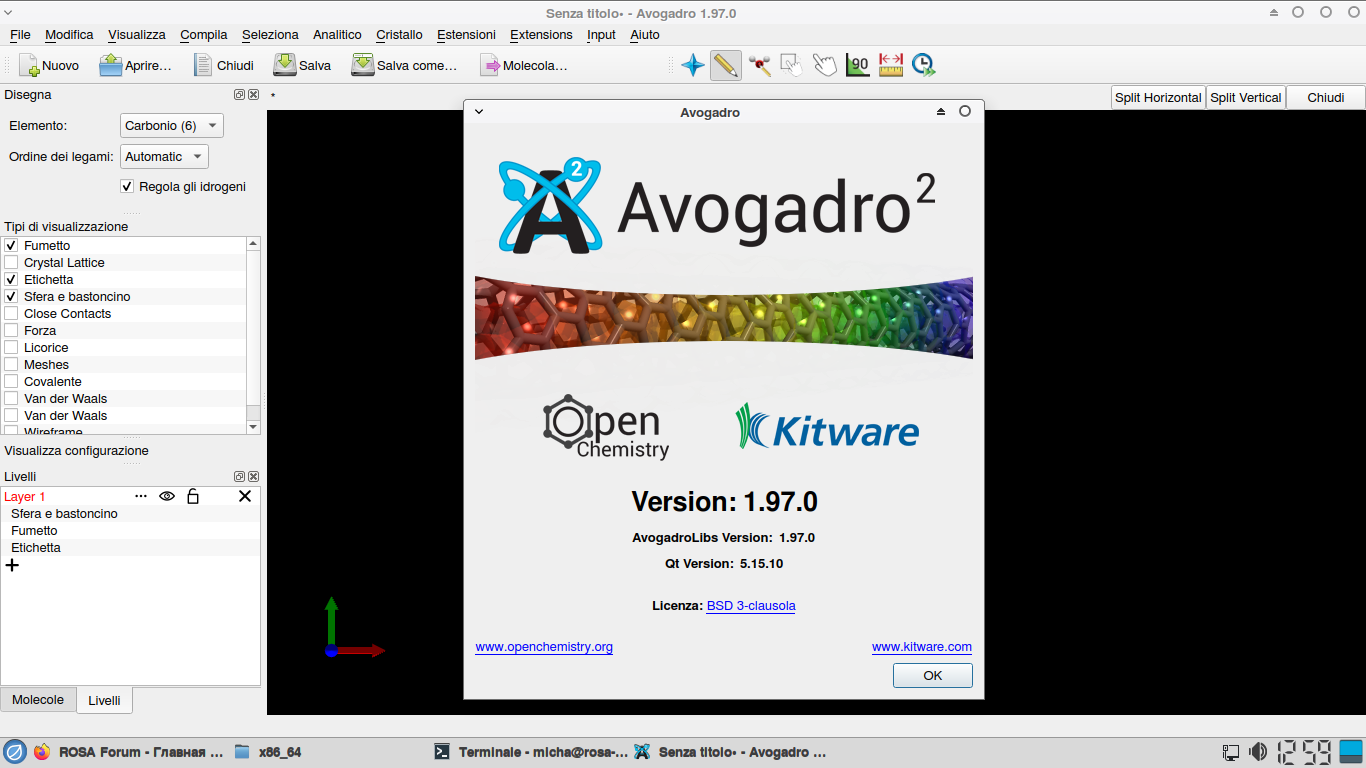Select the ruler distance measure tool
The image size is (1366, 768).
(x=890, y=66)
